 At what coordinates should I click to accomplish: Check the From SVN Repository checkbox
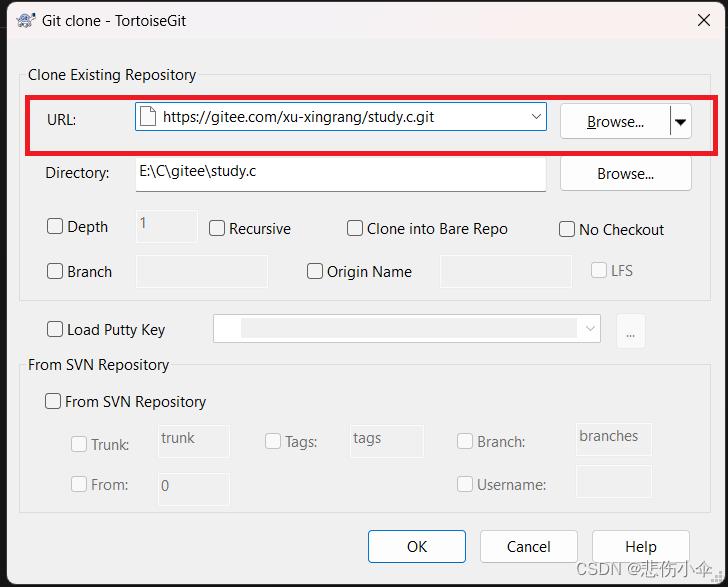point(52,401)
